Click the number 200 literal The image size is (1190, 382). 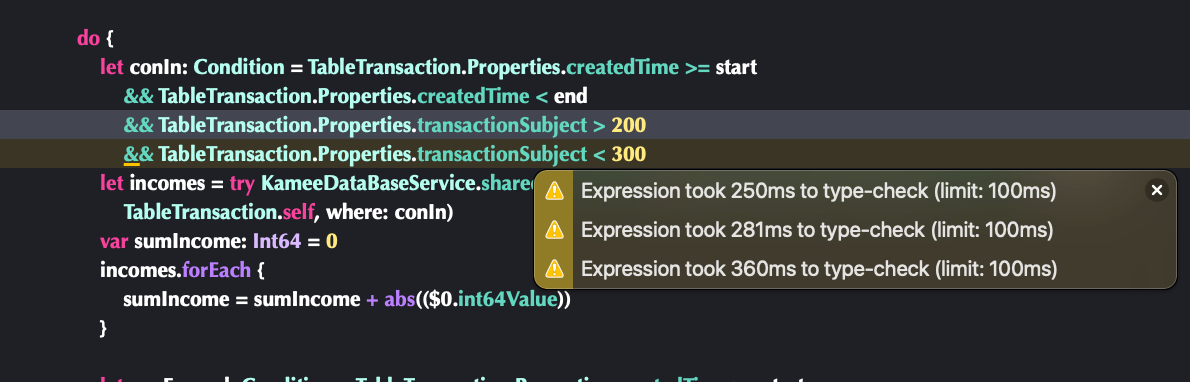[628, 125]
